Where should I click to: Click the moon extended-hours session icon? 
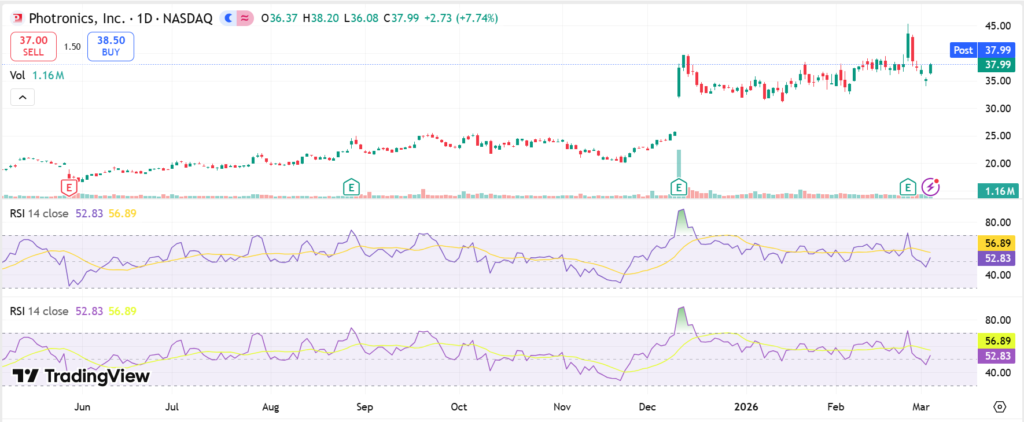230,18
